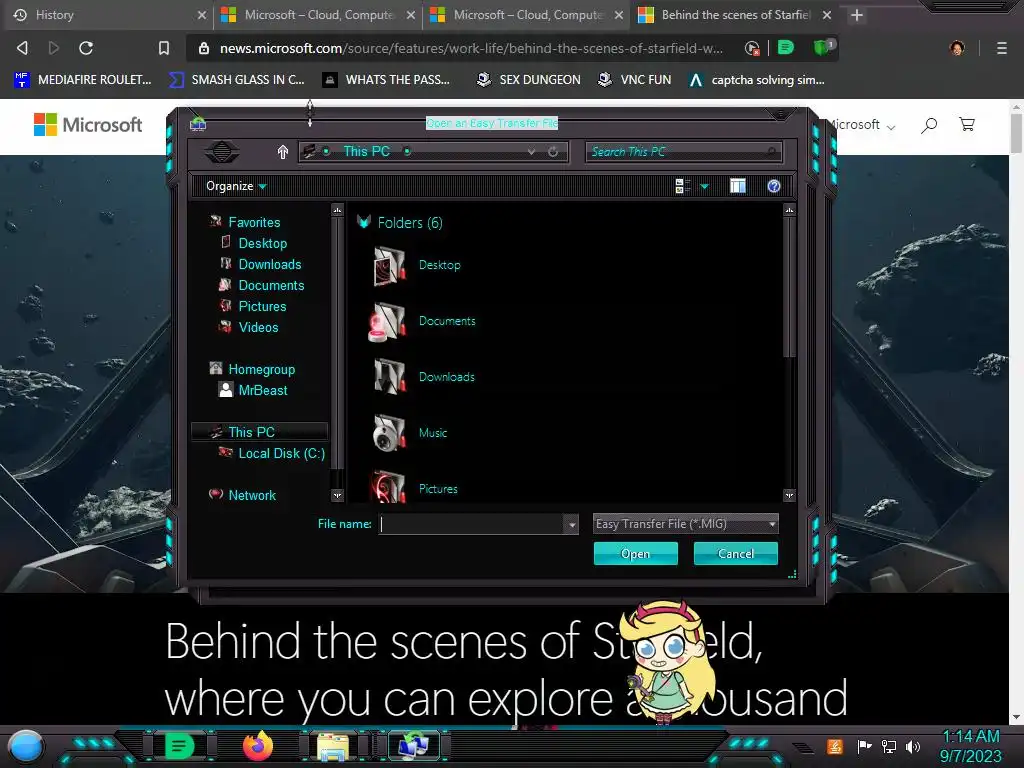This screenshot has height=768, width=1024.
Task: Click the file list scroll-down arrow
Action: coord(789,495)
